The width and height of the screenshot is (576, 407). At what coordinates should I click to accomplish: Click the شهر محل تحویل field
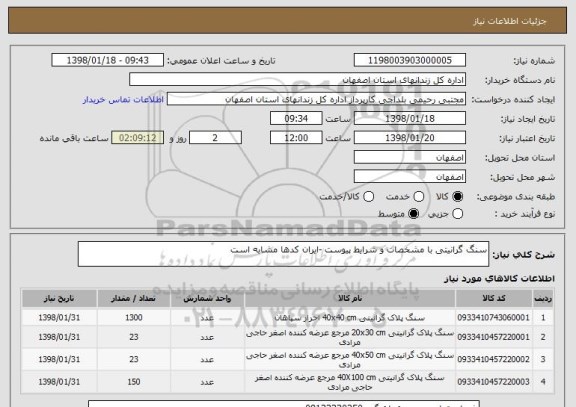410,177
